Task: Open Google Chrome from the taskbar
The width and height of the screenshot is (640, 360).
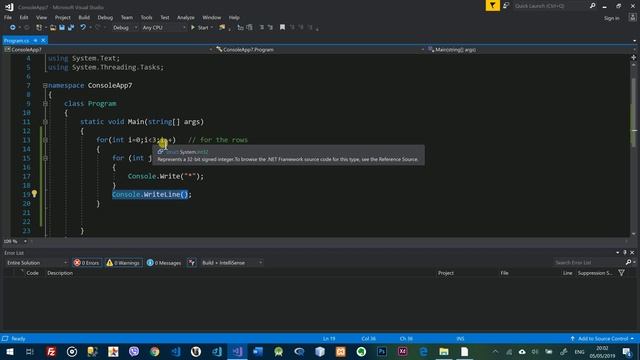Action: pos(155,351)
